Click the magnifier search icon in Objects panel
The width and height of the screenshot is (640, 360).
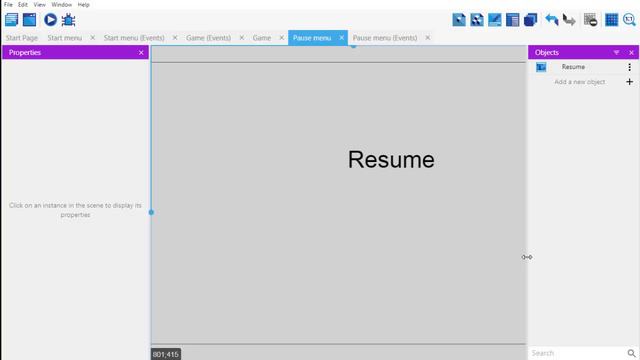[631, 353]
